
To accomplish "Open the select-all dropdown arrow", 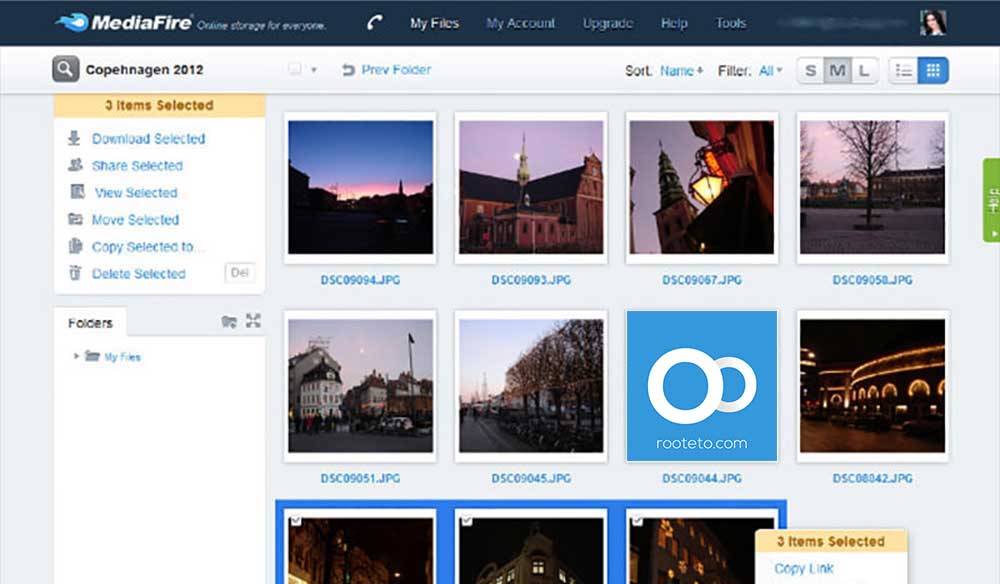I will (x=314, y=70).
